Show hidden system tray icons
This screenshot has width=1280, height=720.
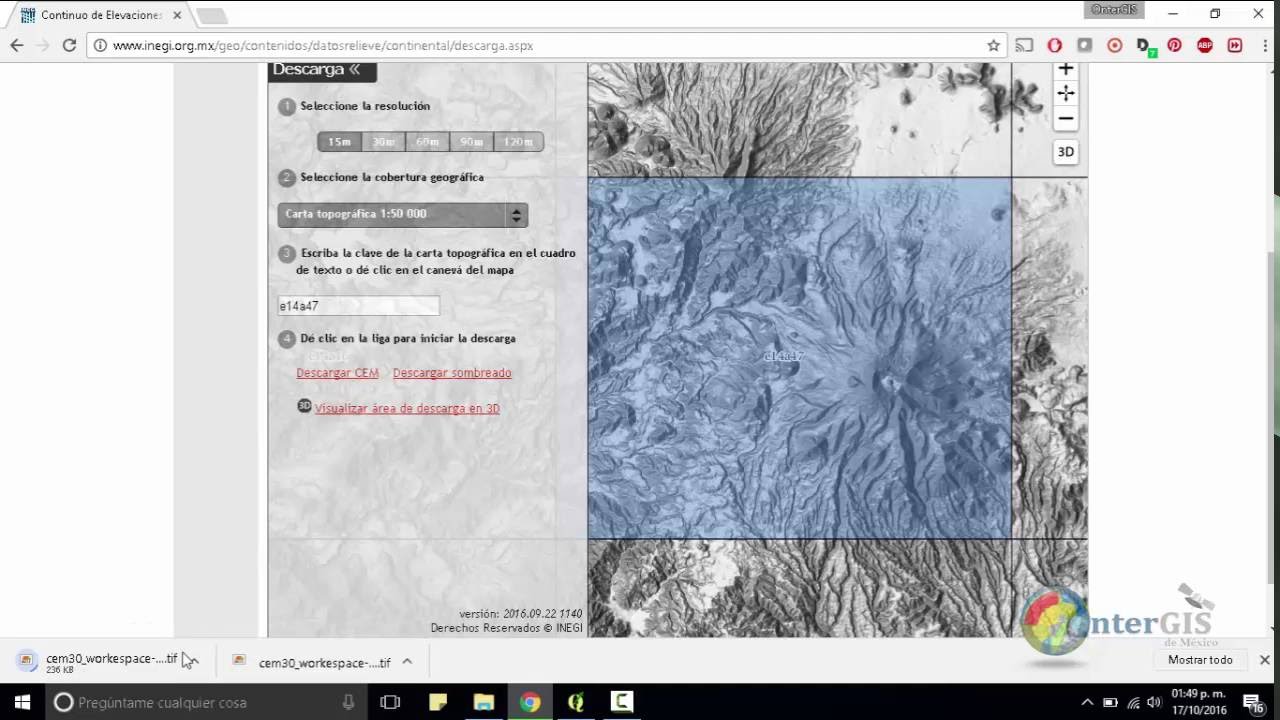click(1087, 702)
